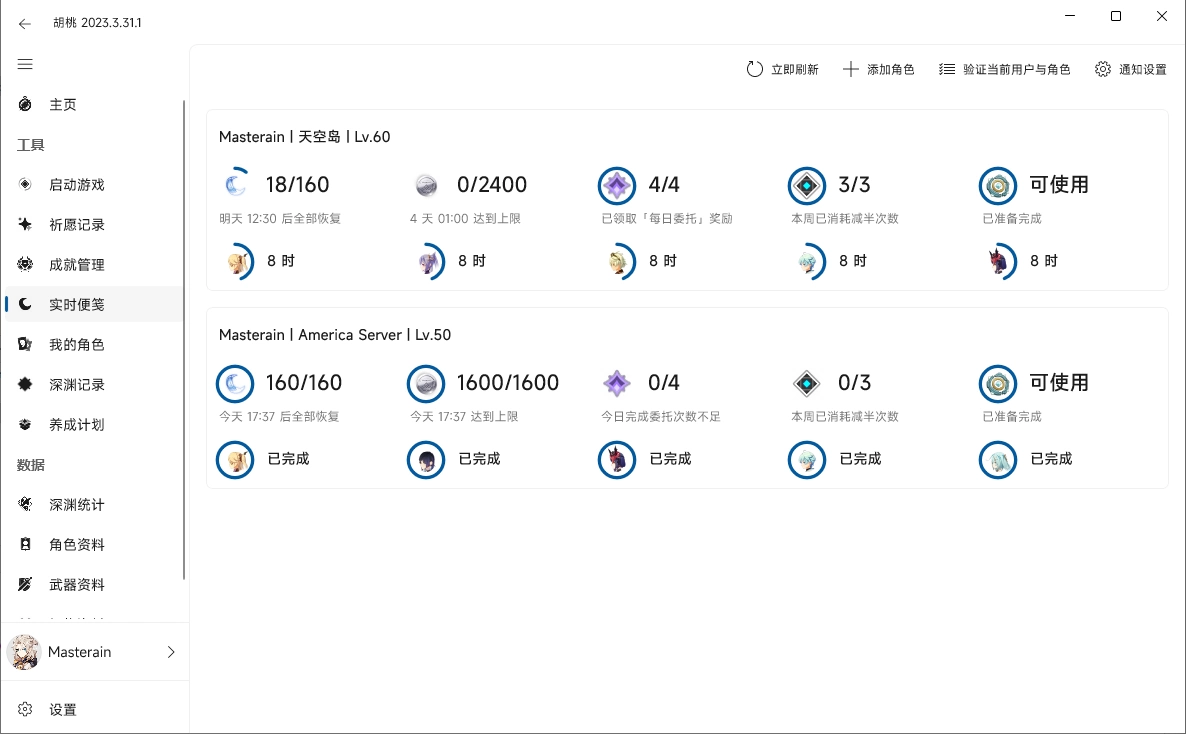This screenshot has width=1186, height=734.
Task: Click 立即刷新 to refresh now
Action: (x=783, y=69)
